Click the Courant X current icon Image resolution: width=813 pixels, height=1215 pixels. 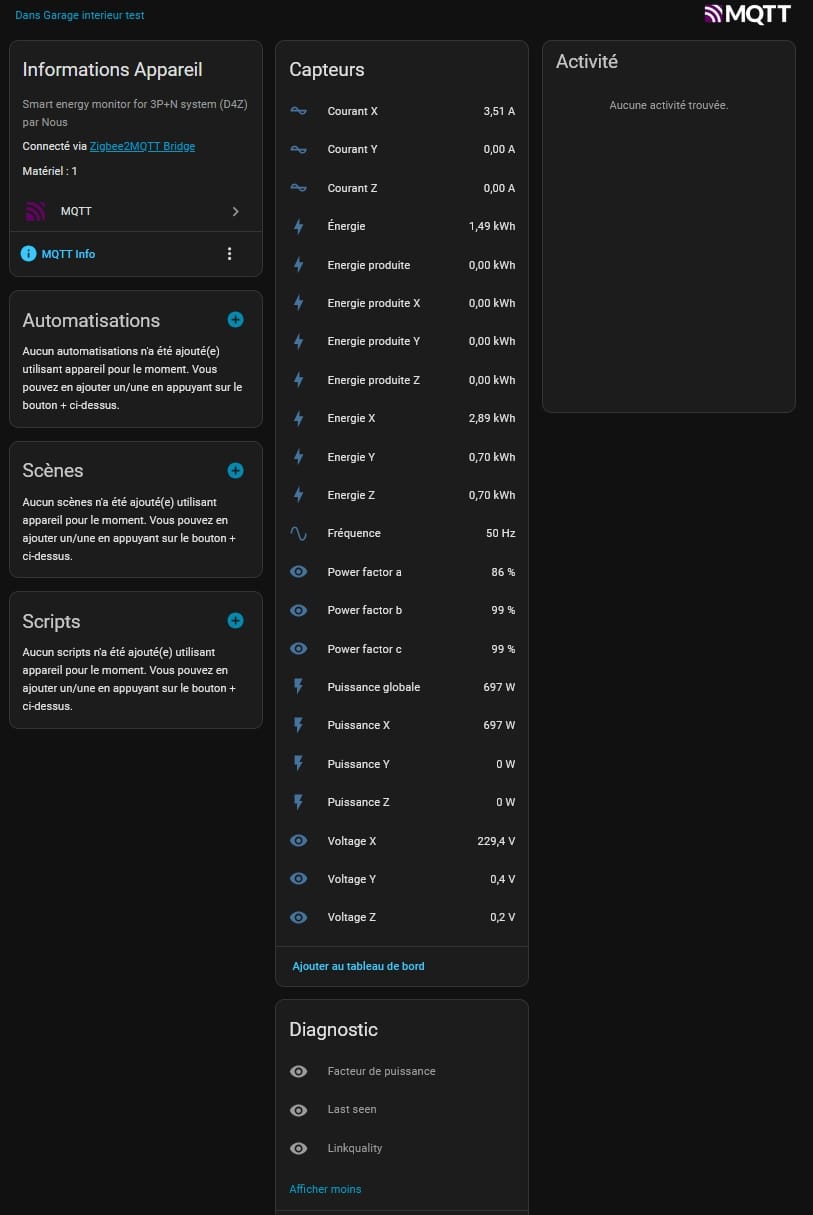(x=298, y=111)
